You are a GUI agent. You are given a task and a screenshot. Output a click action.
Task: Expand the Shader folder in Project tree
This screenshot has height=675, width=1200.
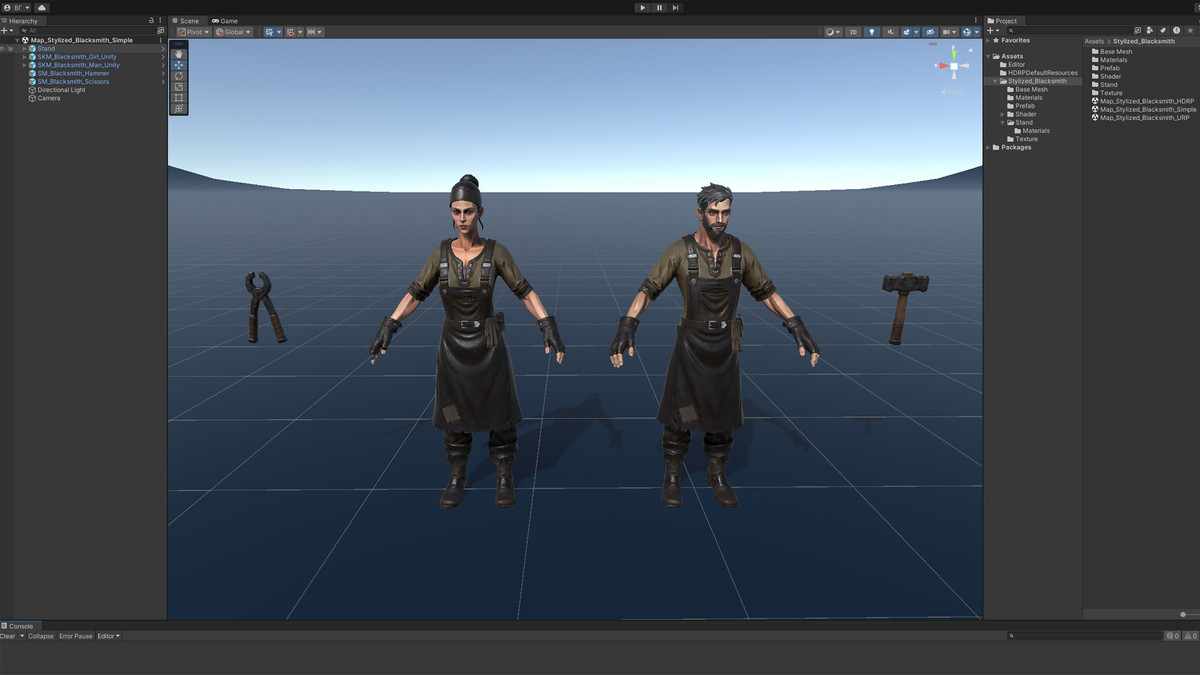point(1003,114)
